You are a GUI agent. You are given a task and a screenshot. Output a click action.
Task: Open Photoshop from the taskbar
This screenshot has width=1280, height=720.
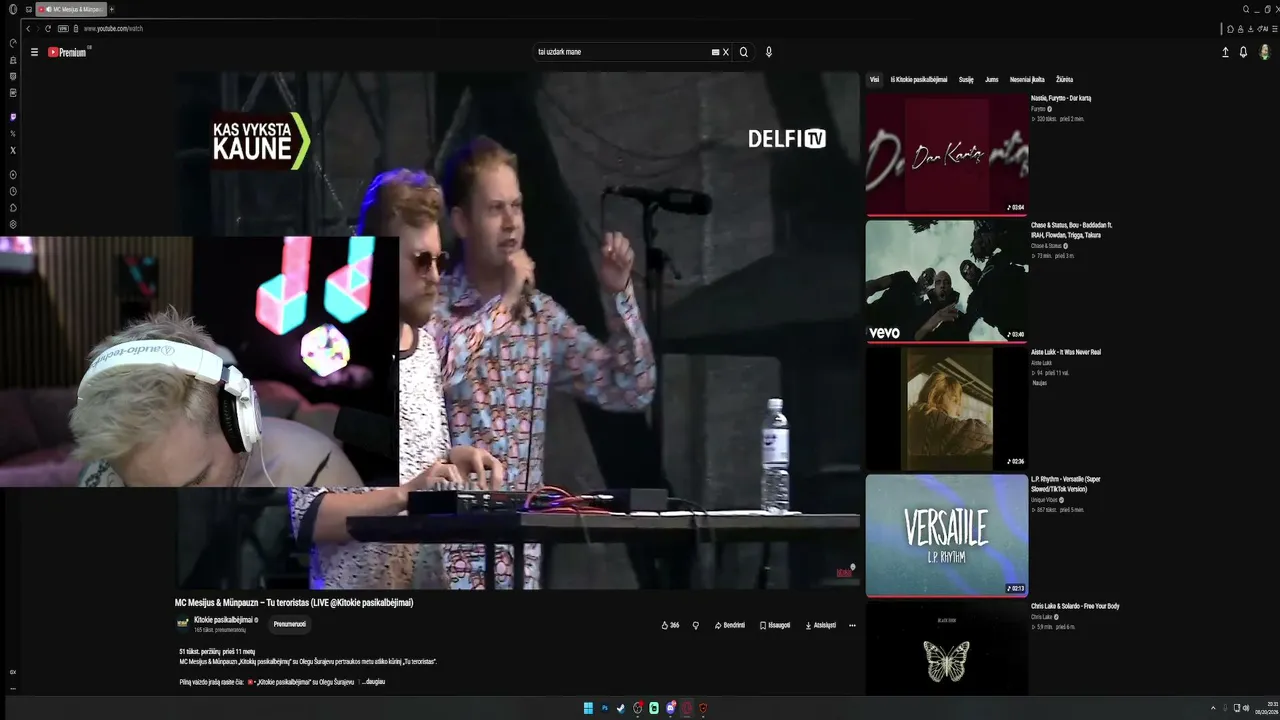point(605,708)
